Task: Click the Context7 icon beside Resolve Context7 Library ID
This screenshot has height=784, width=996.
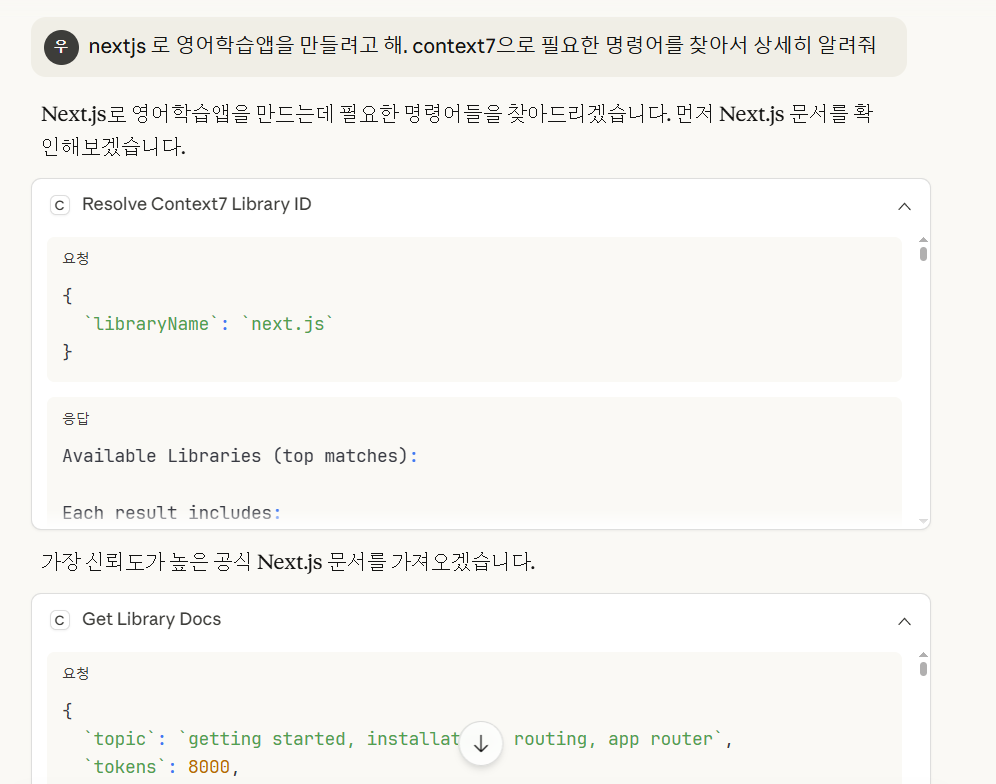Action: point(60,205)
